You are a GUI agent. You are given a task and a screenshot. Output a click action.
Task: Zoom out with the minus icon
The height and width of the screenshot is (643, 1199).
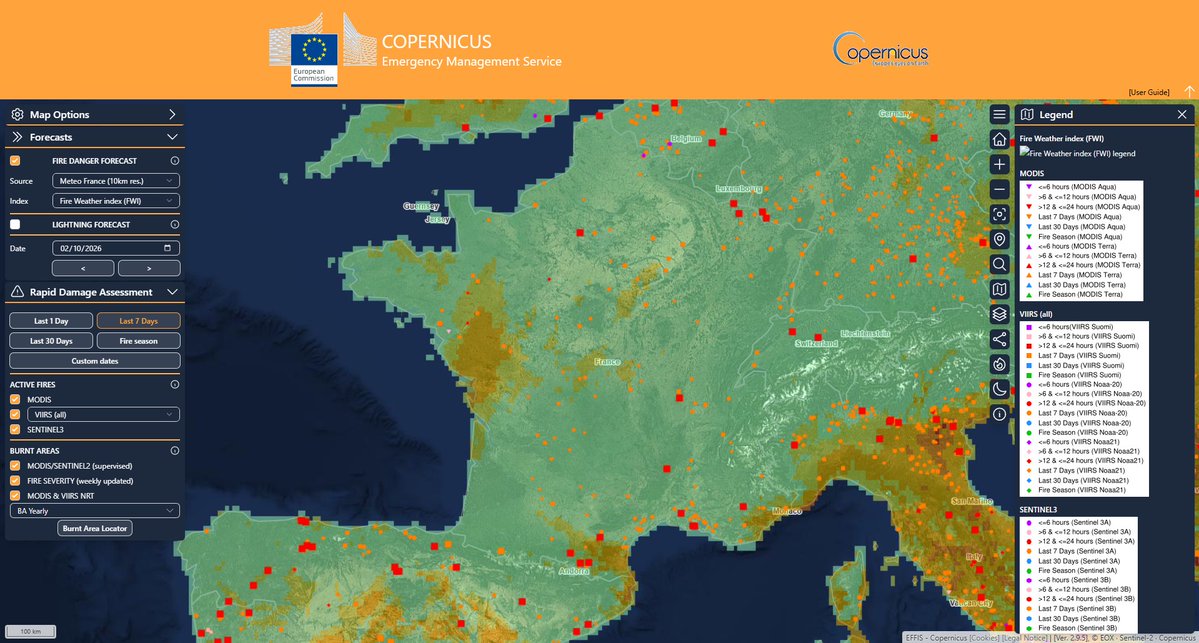999,190
